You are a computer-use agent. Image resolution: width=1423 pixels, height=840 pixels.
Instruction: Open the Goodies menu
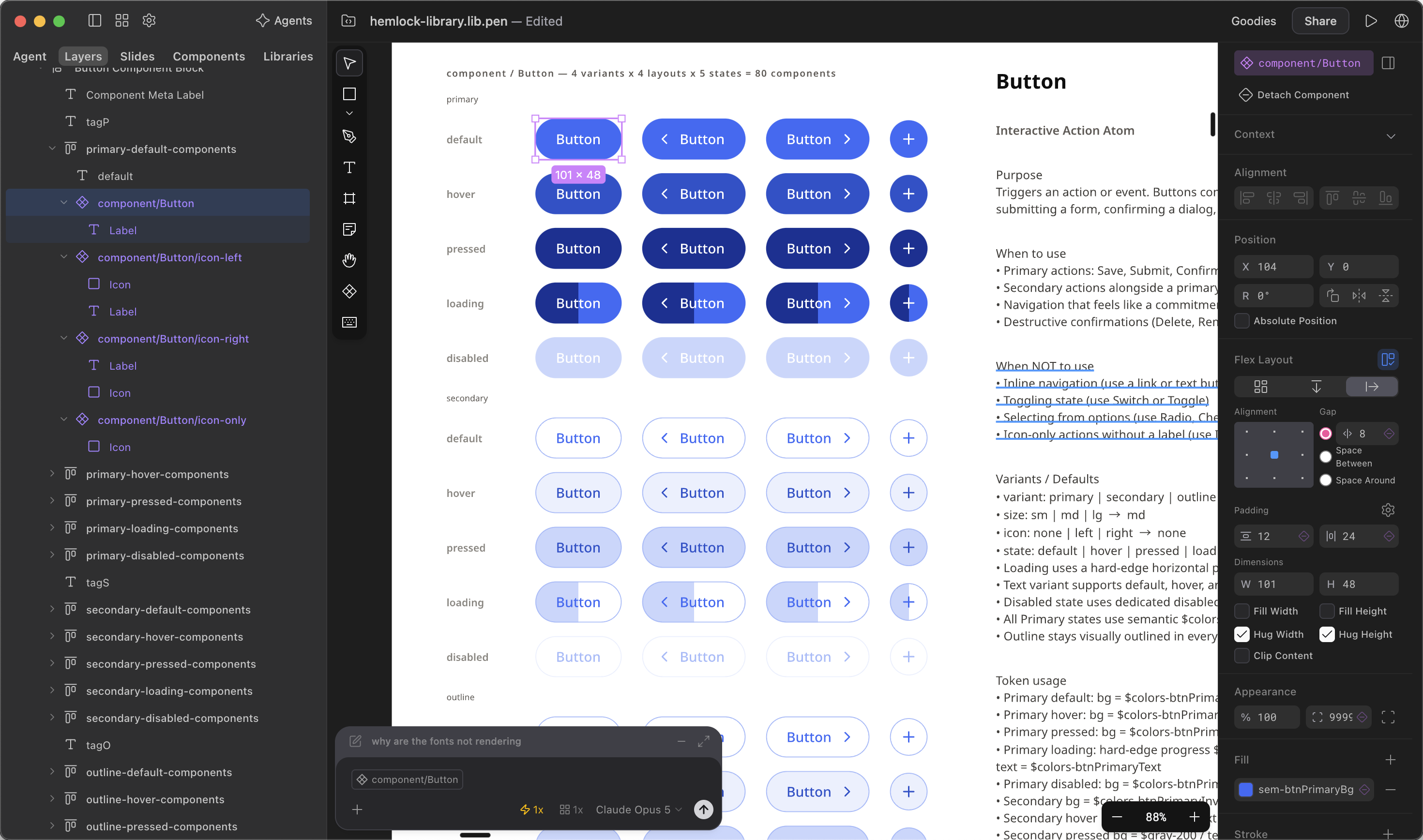pos(1253,21)
